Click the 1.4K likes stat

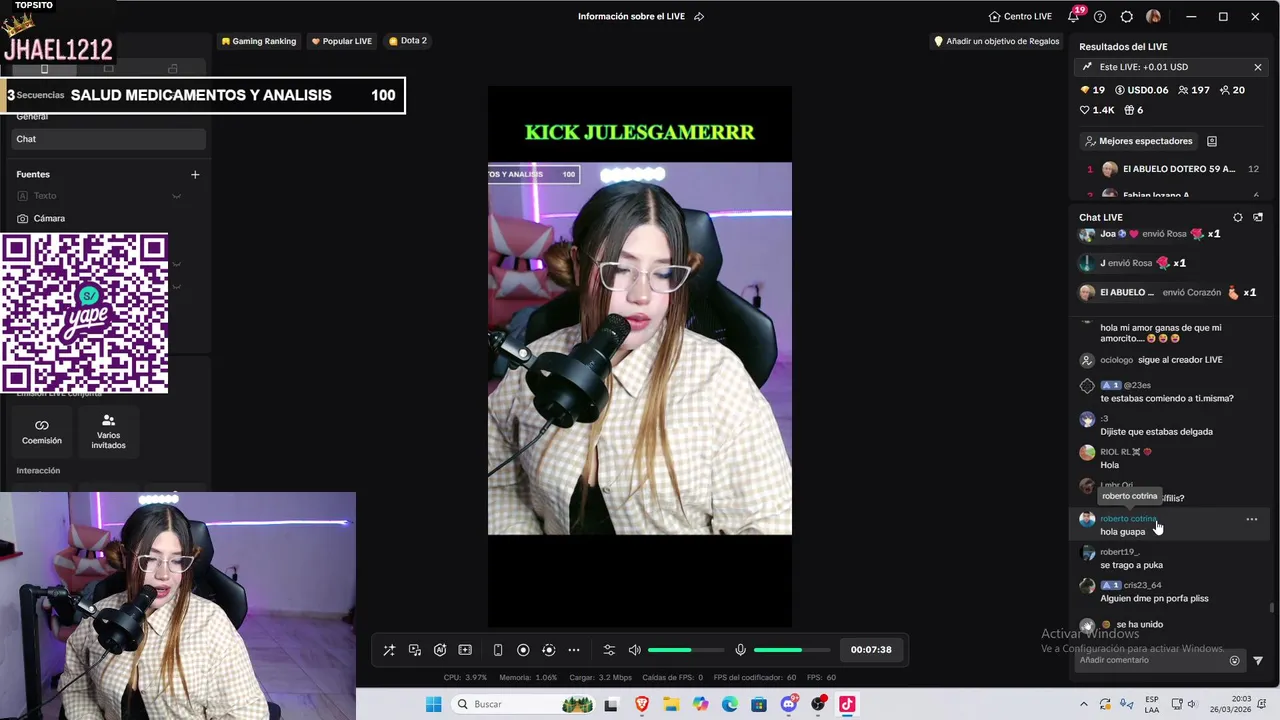tap(1097, 110)
